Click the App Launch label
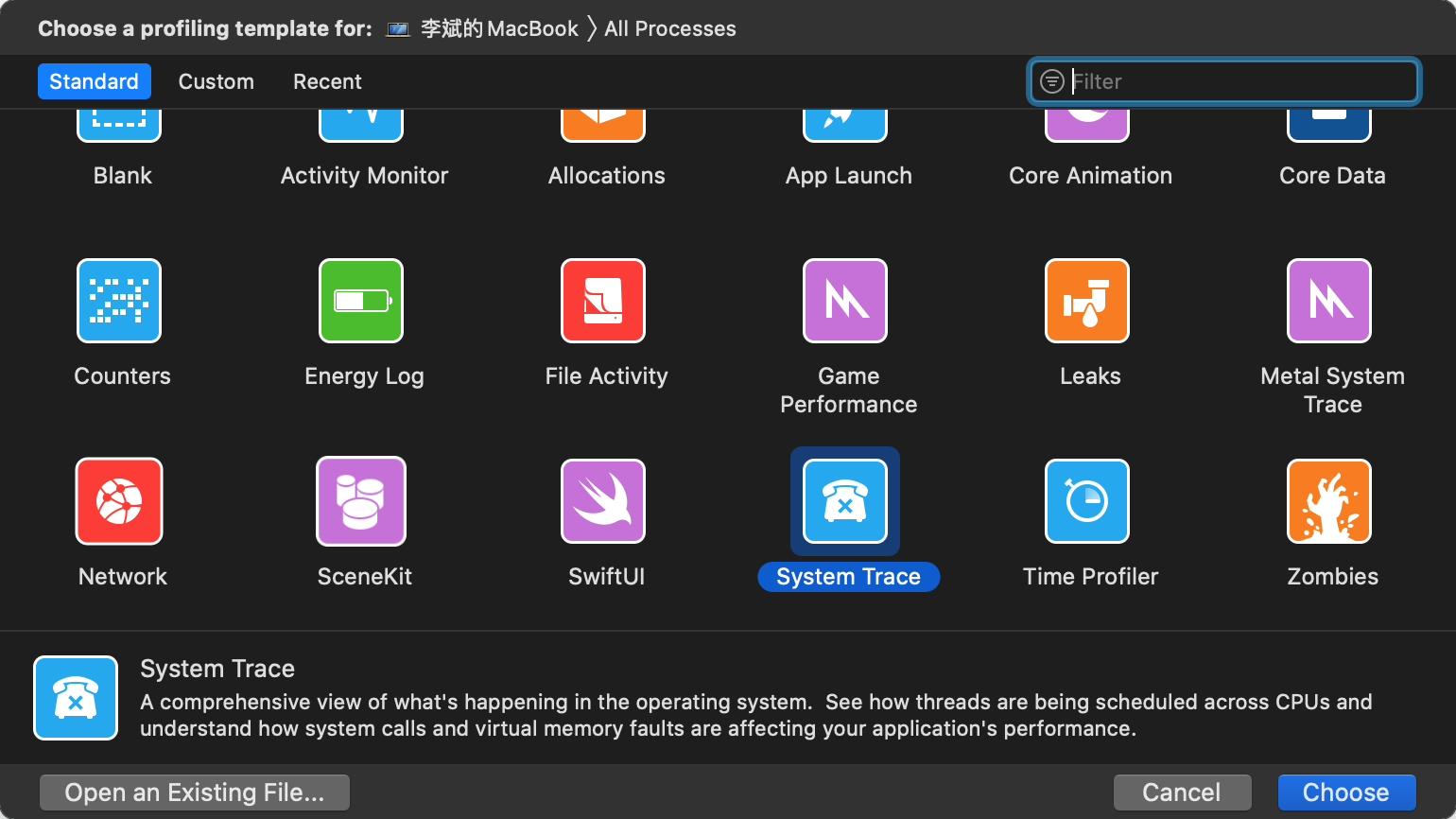The height and width of the screenshot is (819, 1456). [x=849, y=176]
